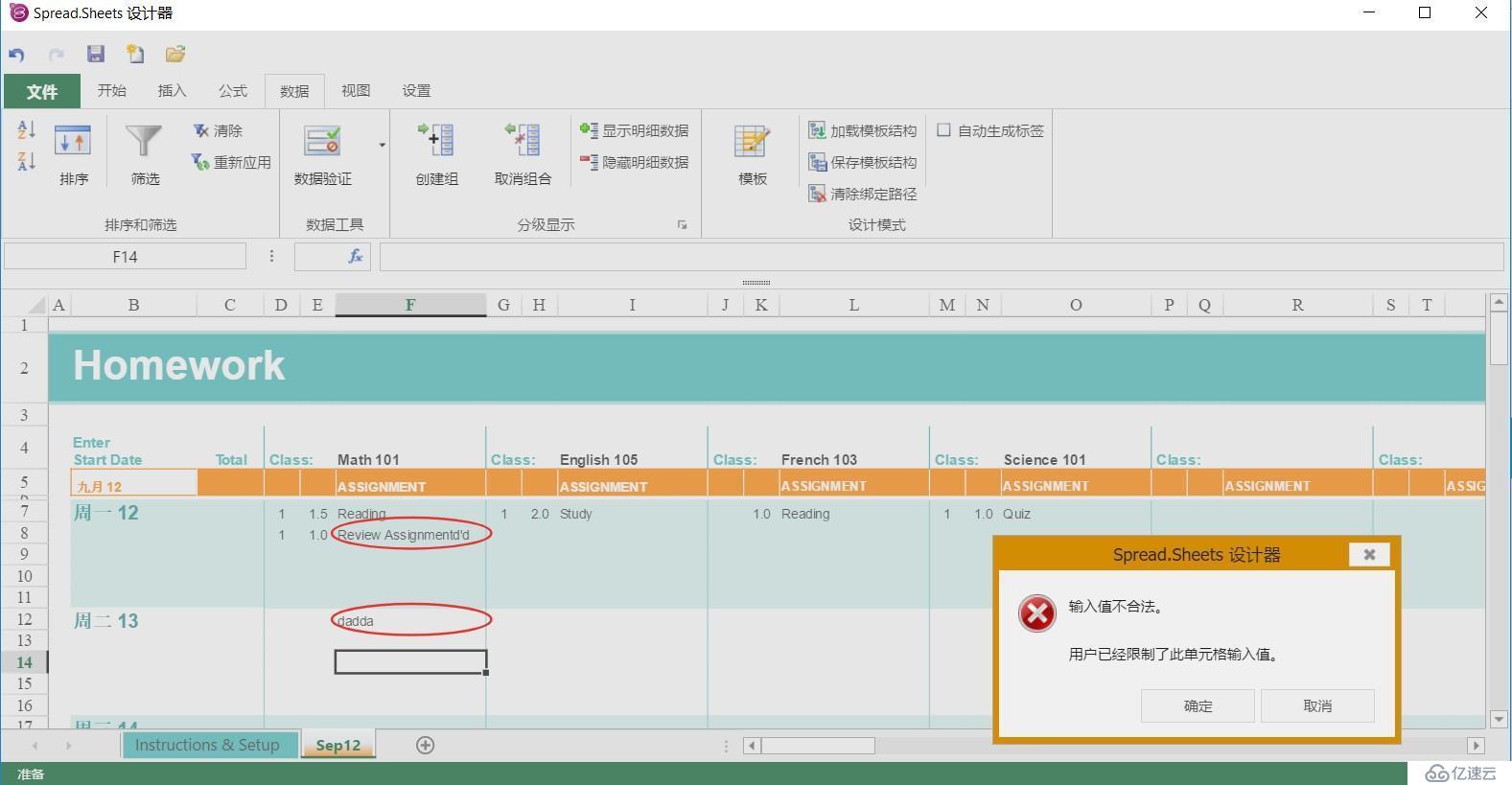1512x785 pixels.
Task: Redo the last undone action
Action: point(57,55)
